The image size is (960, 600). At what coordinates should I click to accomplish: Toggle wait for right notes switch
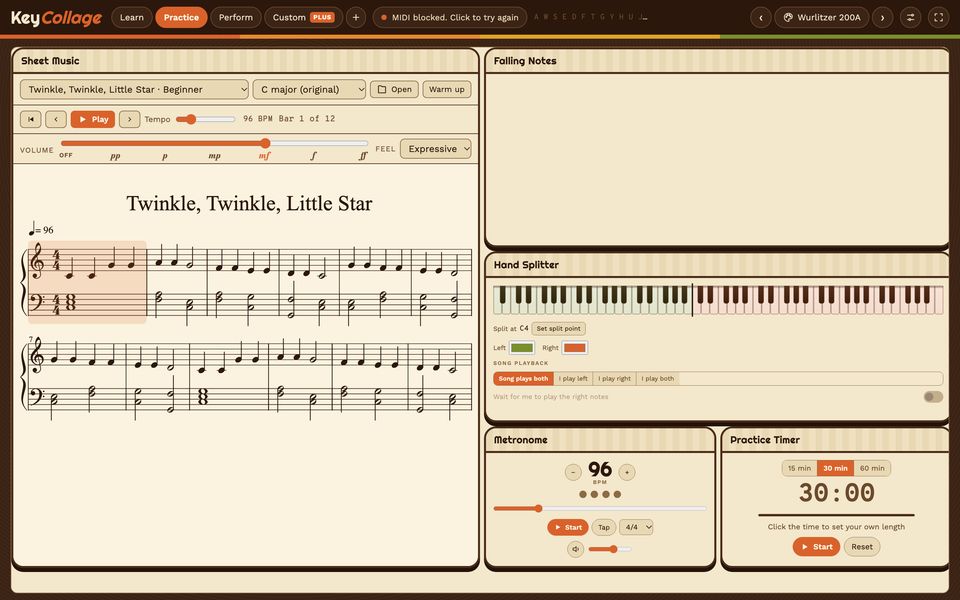(x=933, y=397)
